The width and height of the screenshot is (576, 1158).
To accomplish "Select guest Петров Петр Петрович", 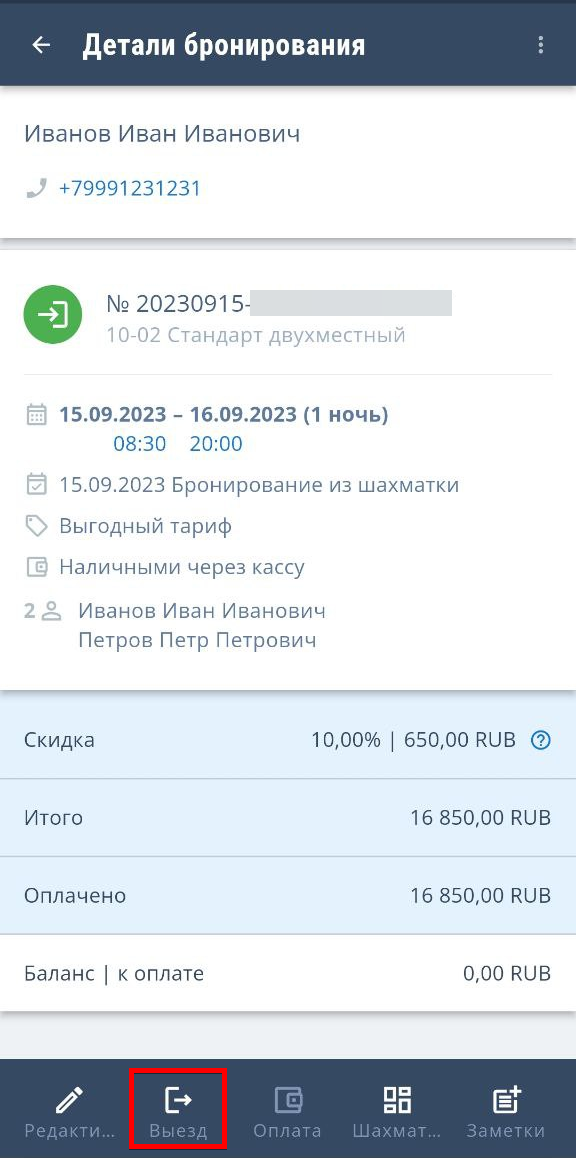I will click(x=197, y=640).
